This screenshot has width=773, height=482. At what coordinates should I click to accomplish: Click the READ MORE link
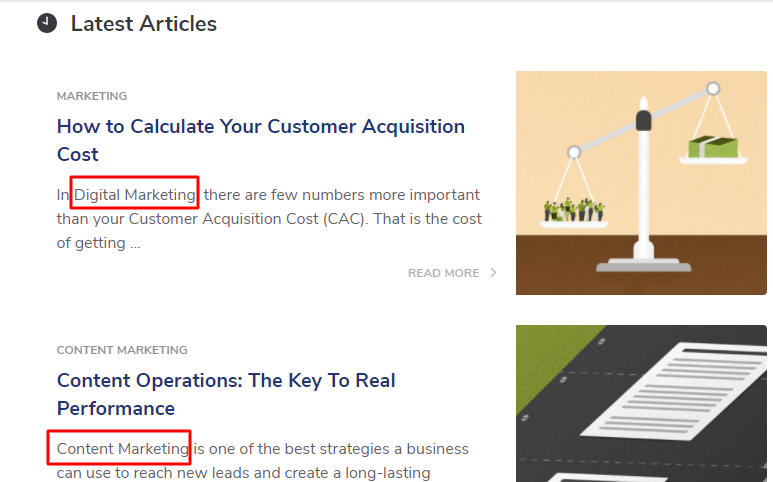[x=443, y=273]
